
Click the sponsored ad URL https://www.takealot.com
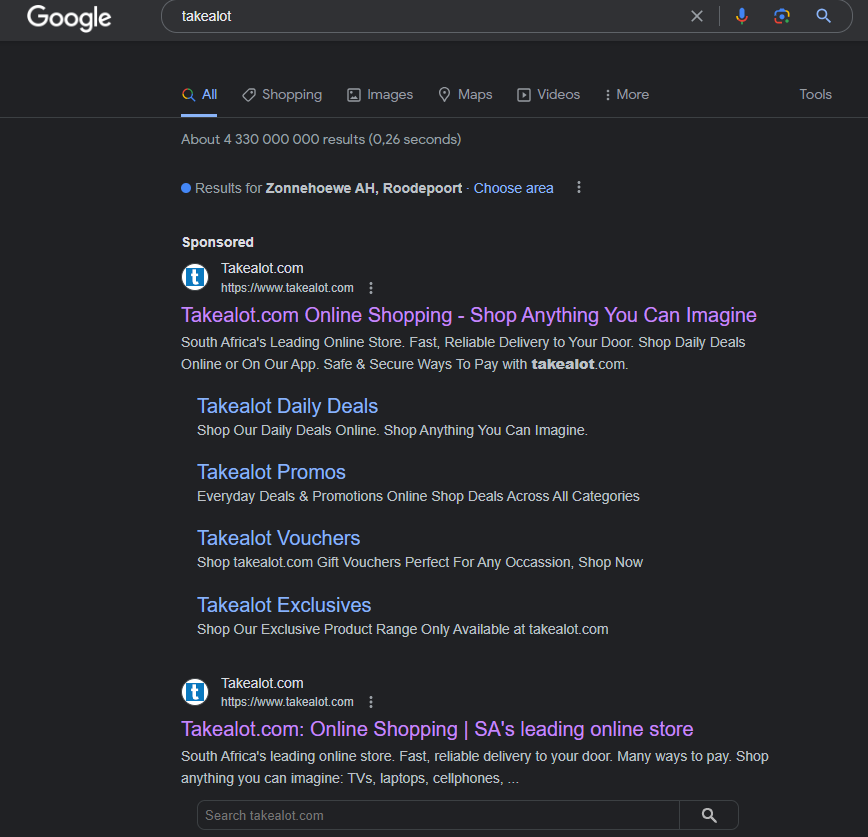point(287,288)
